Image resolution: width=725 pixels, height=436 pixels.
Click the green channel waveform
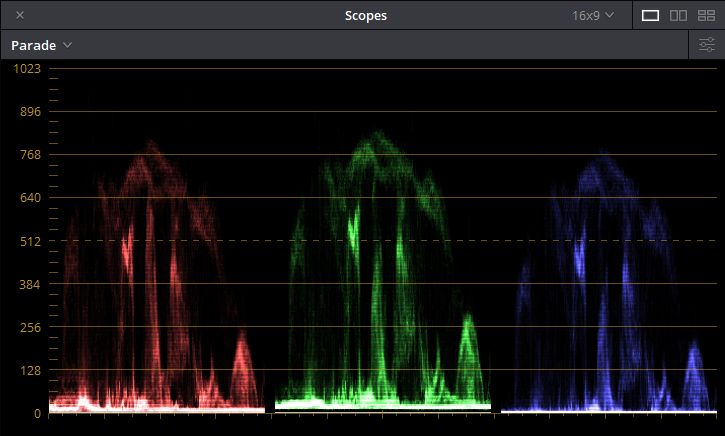click(x=383, y=271)
